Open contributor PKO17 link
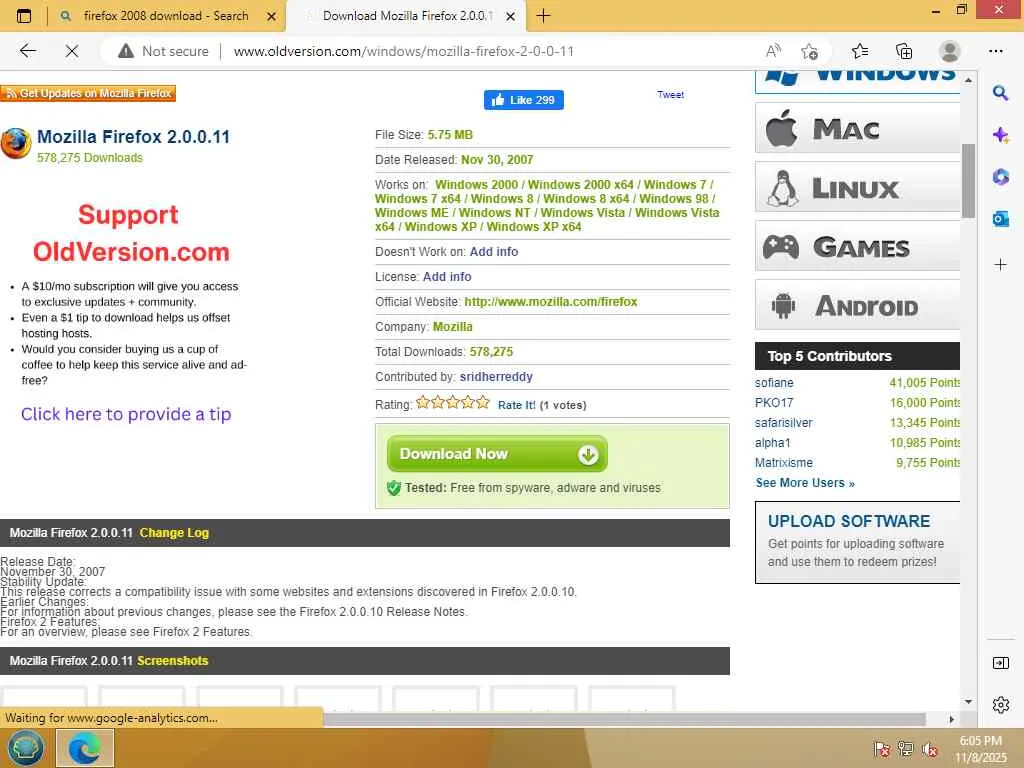 pyautogui.click(x=774, y=402)
